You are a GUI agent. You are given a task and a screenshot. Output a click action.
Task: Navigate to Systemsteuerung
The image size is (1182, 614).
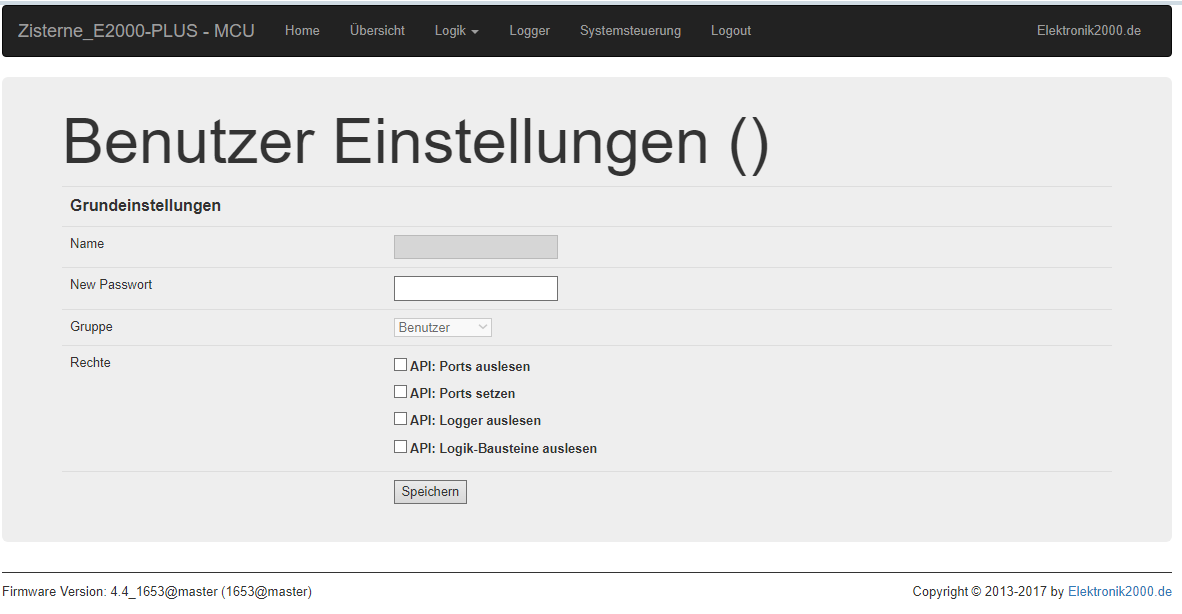click(x=630, y=31)
